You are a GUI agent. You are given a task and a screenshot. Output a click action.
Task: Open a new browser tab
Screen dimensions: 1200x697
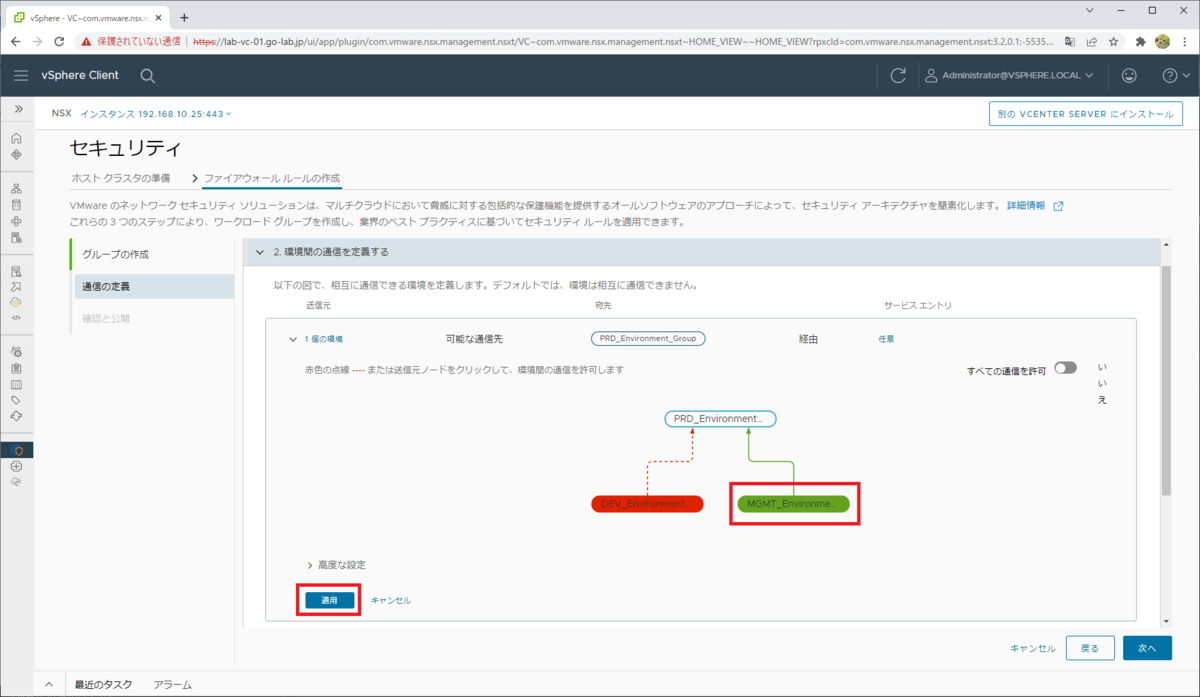[x=184, y=17]
